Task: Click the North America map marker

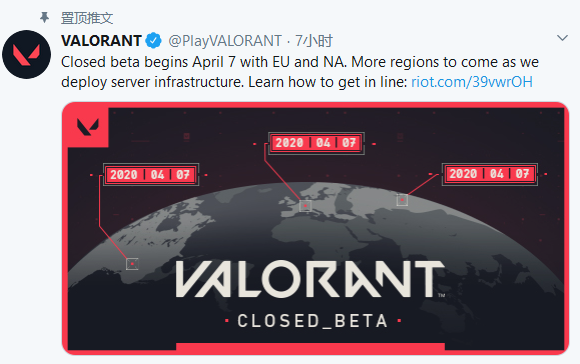Action: [132, 264]
